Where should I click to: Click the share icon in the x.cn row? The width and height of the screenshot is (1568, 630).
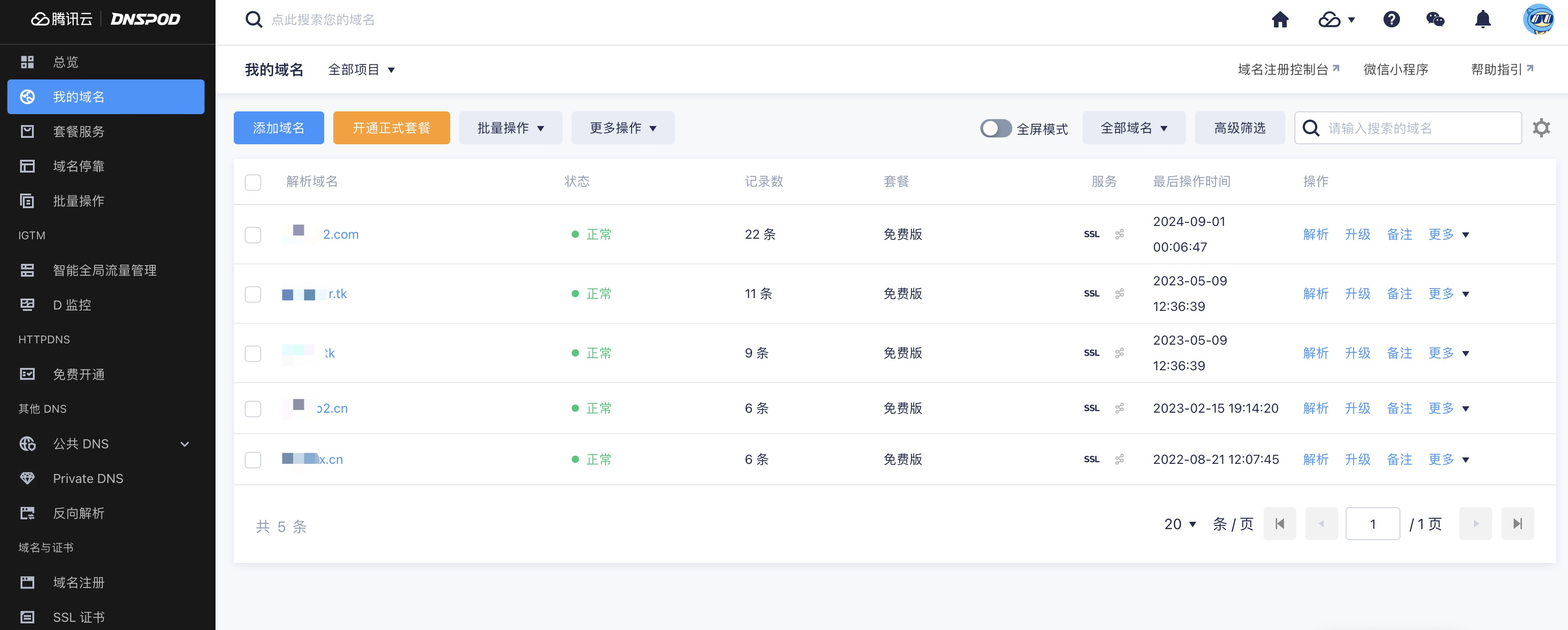1120,460
